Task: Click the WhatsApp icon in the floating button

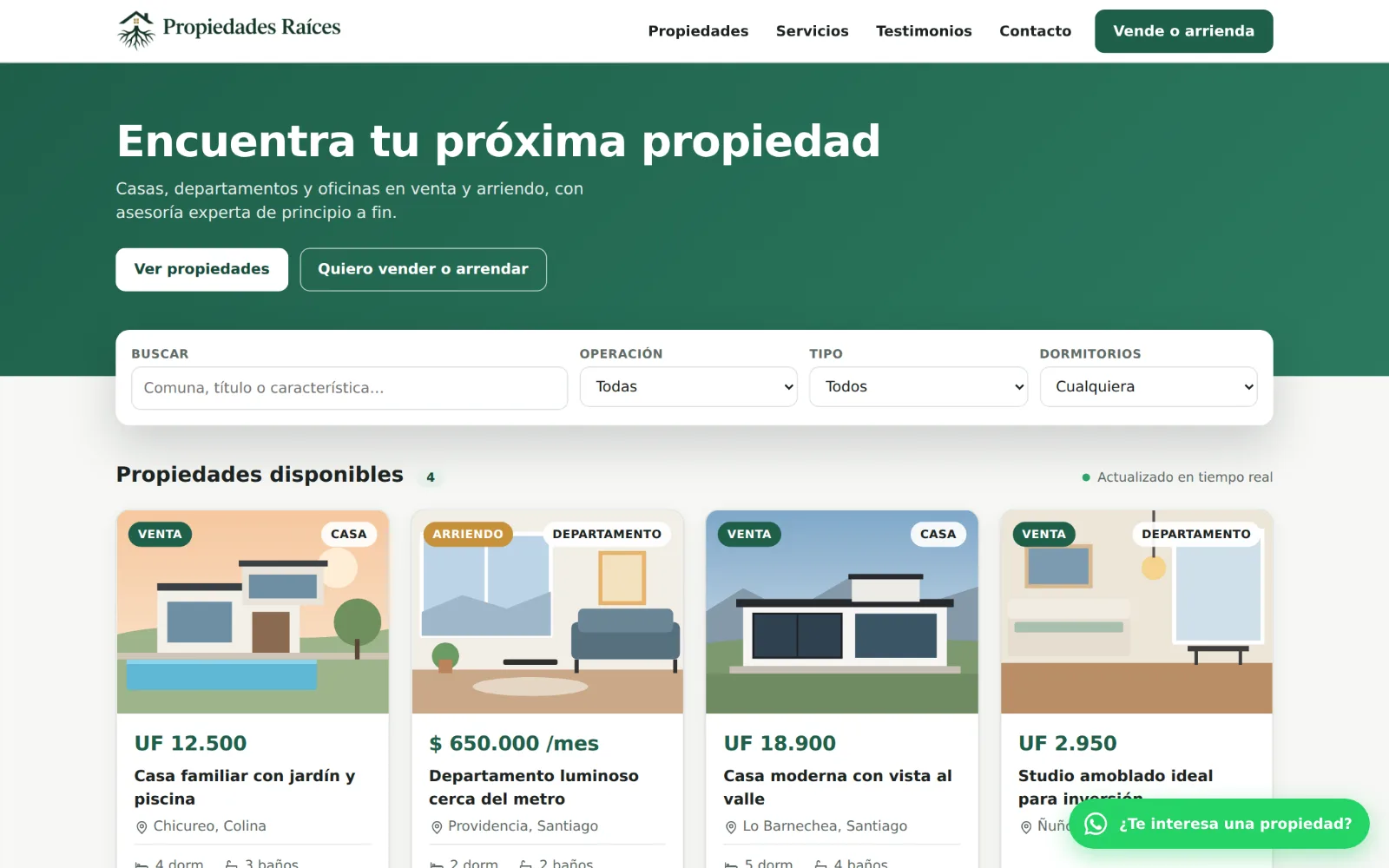Action: [1096, 824]
